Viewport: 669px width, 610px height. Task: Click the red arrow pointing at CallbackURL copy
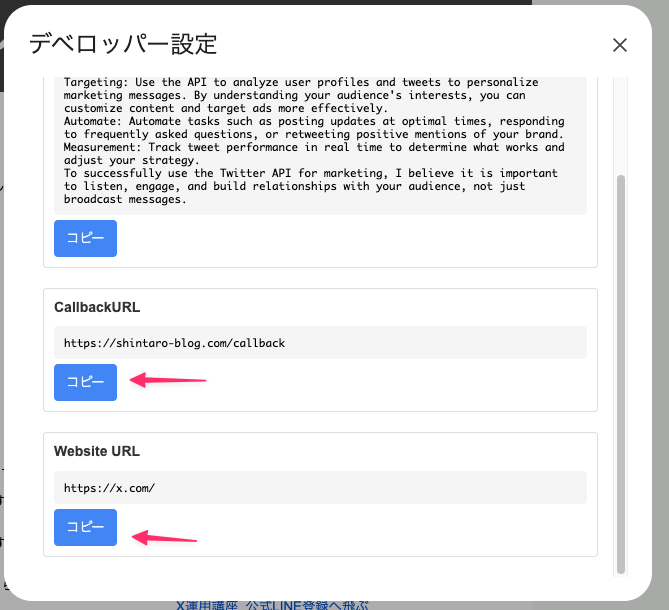(170, 380)
